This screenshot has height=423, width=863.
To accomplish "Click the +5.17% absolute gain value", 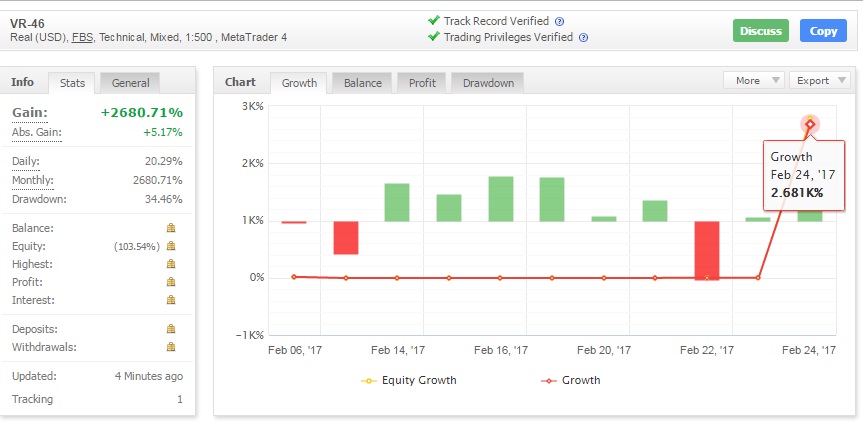I will click(x=162, y=133).
